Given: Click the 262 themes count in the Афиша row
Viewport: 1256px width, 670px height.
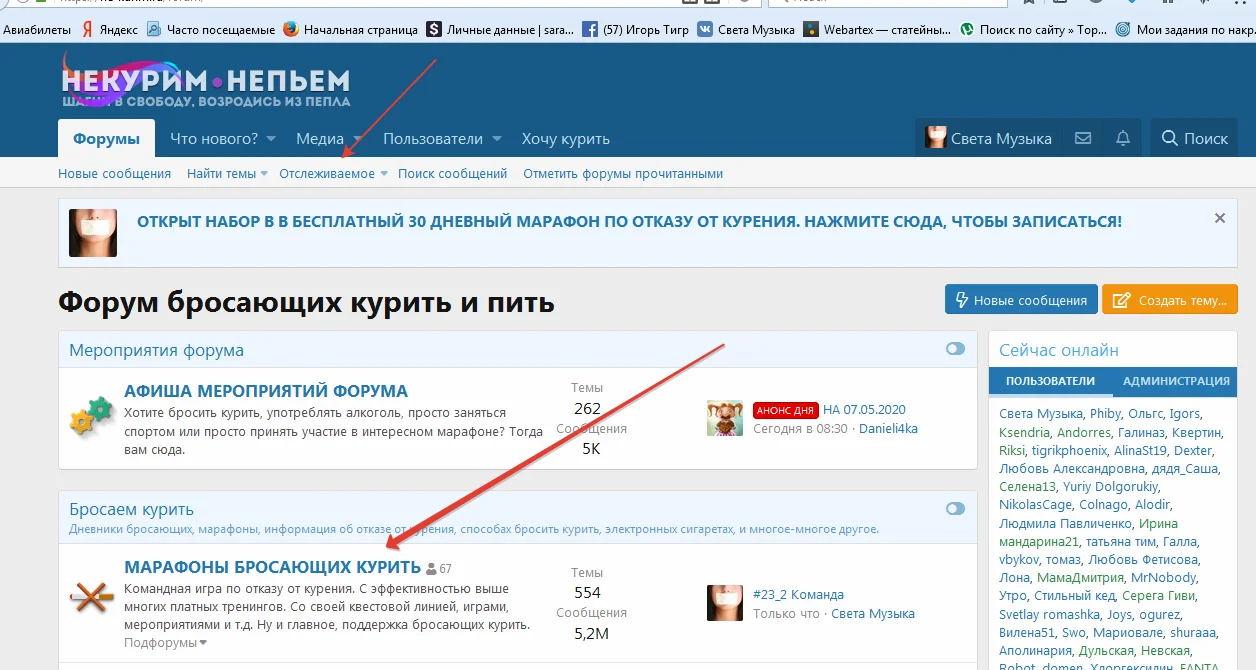Looking at the screenshot, I should coord(587,408).
